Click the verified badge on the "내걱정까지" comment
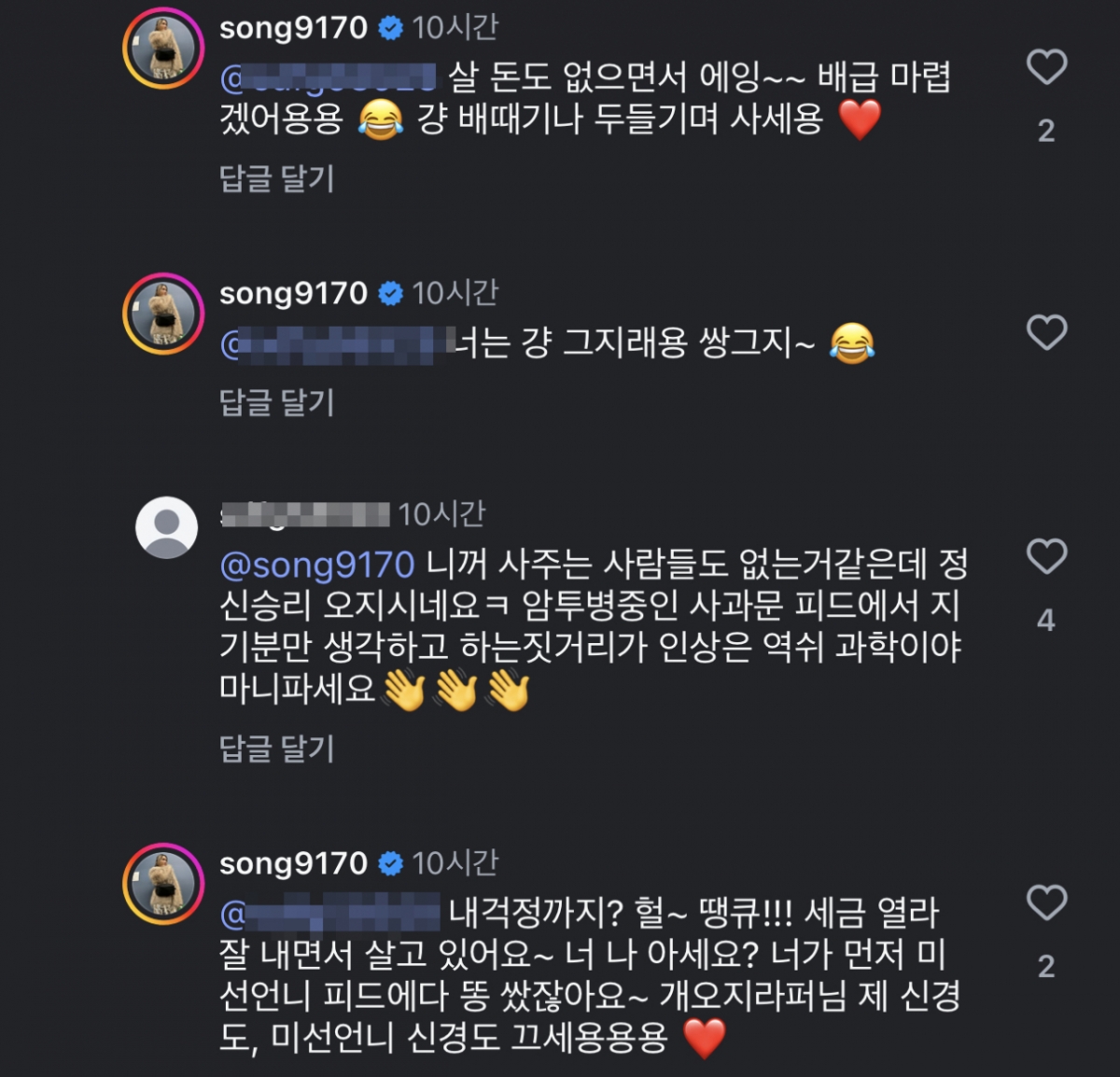 (390, 864)
